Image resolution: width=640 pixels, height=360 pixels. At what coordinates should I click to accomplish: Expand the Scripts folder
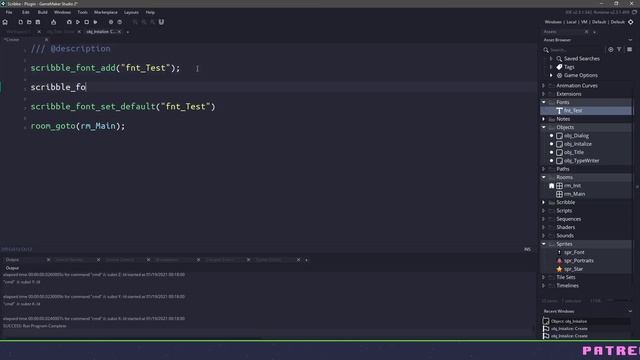point(544,211)
